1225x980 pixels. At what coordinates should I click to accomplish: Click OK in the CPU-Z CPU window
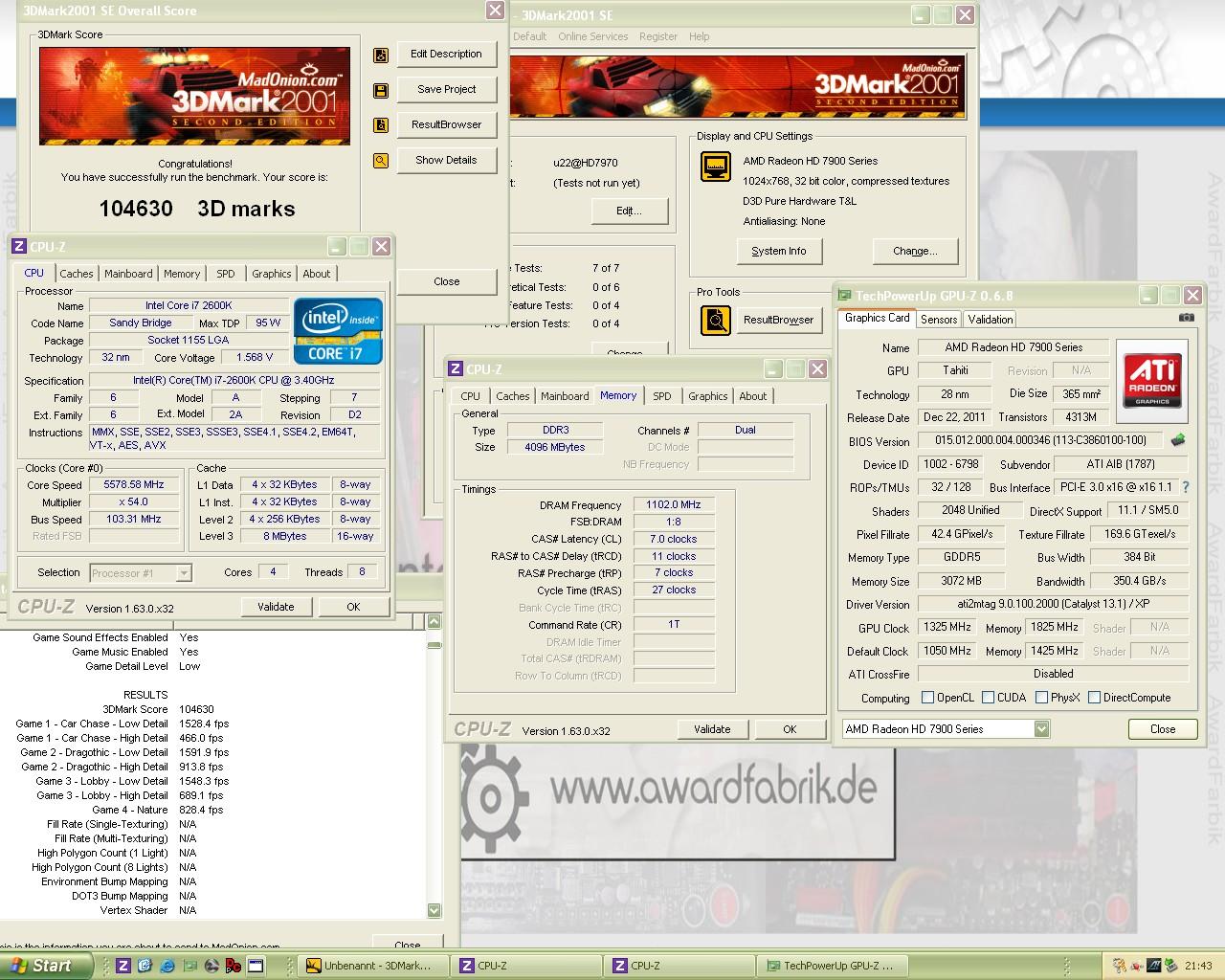tap(353, 607)
